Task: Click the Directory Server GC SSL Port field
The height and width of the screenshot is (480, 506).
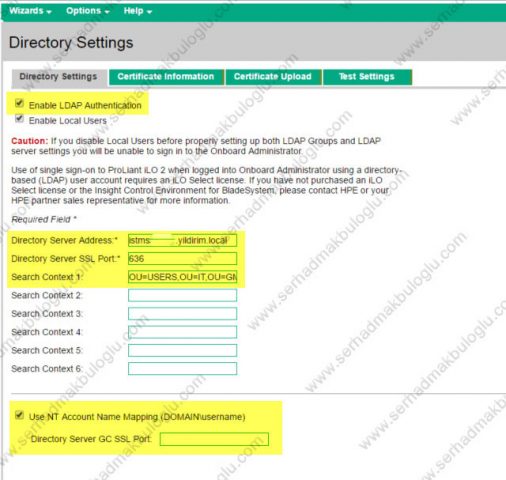Action: point(214,439)
